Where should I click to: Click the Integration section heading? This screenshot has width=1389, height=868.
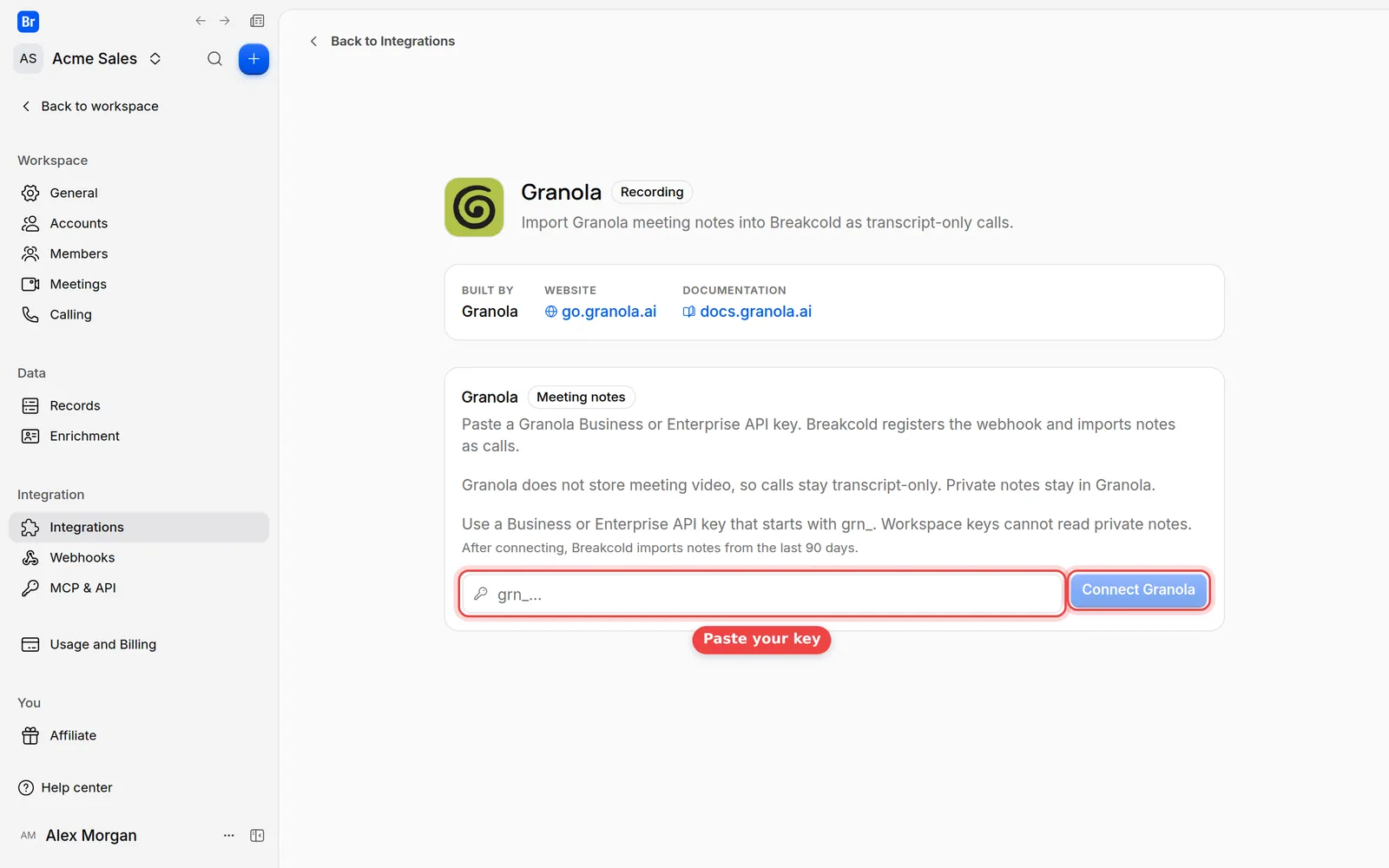pyautogui.click(x=50, y=495)
